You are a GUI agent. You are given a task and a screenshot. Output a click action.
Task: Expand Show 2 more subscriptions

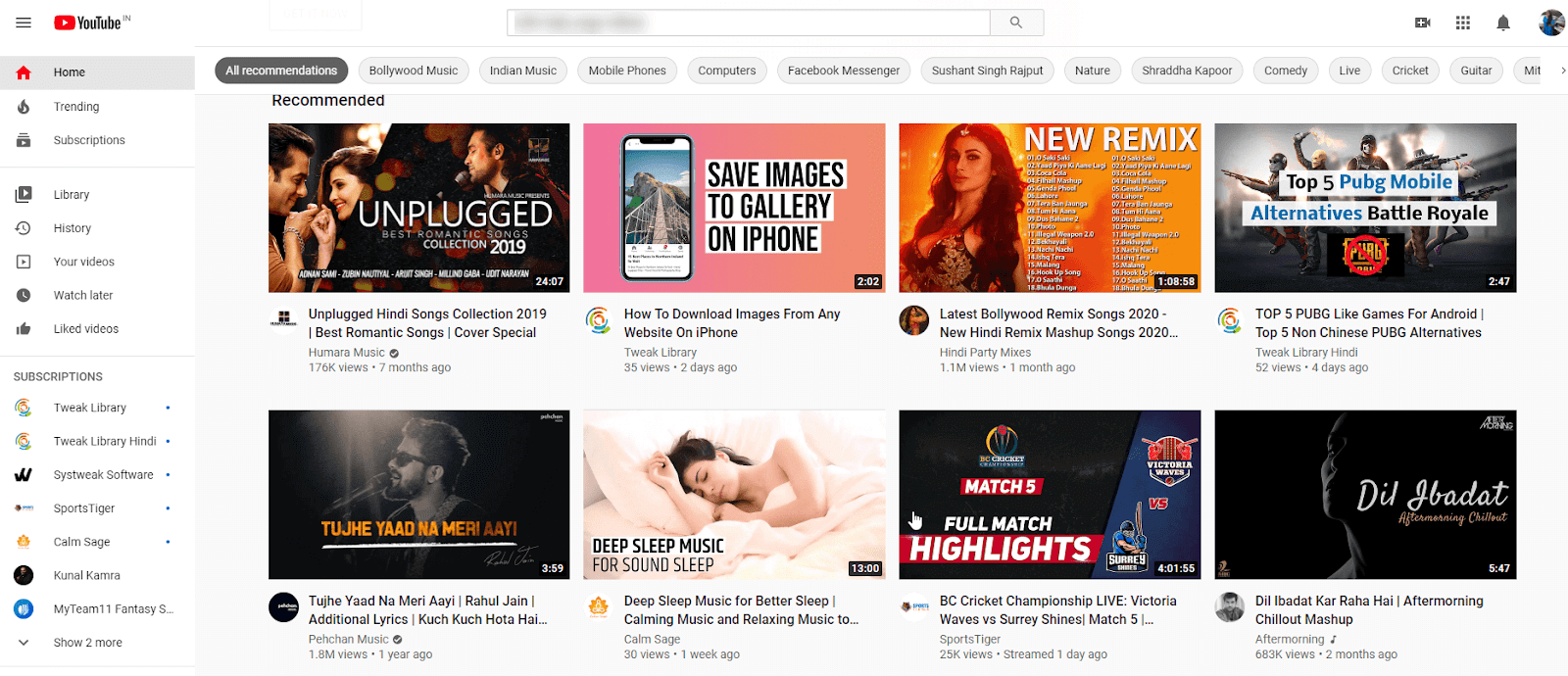click(x=87, y=643)
